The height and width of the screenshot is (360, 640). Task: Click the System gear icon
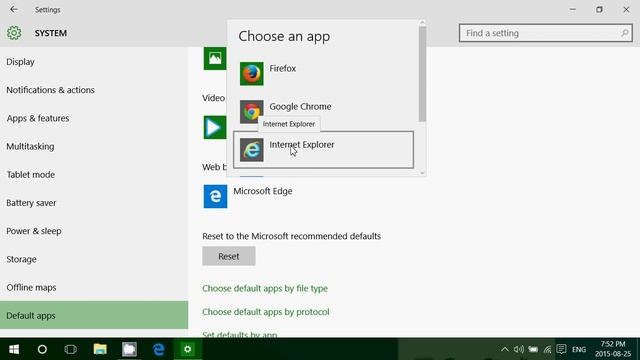(14, 33)
